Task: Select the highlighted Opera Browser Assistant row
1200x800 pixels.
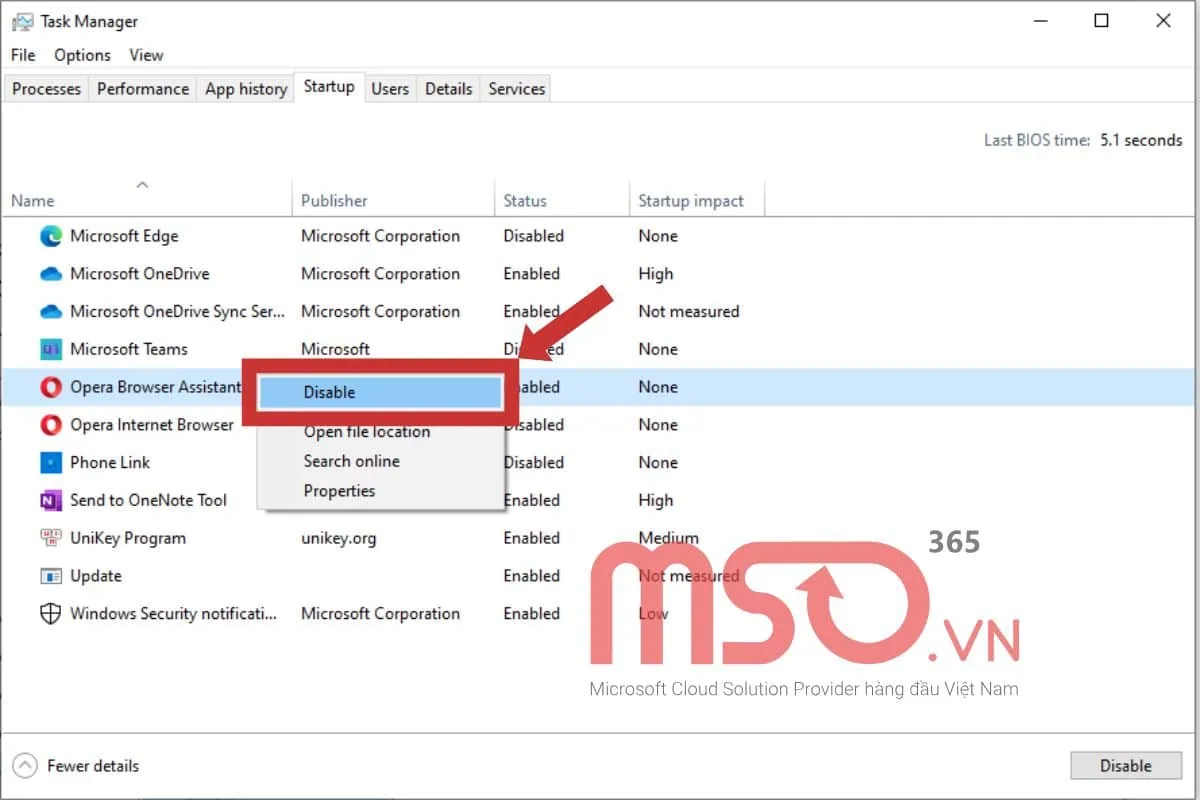Action: 150,387
